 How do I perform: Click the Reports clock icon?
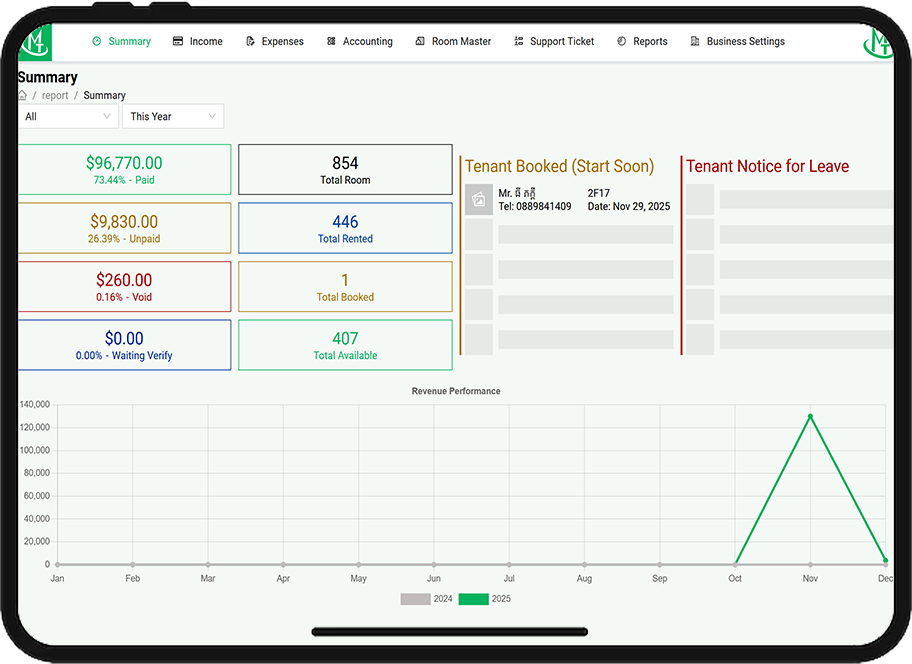click(622, 41)
